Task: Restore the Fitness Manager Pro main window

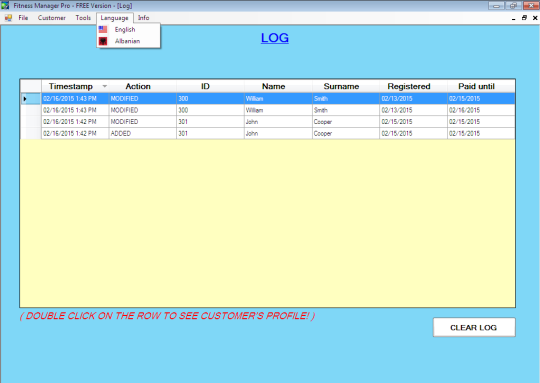Action: pyautogui.click(x=513, y=6)
